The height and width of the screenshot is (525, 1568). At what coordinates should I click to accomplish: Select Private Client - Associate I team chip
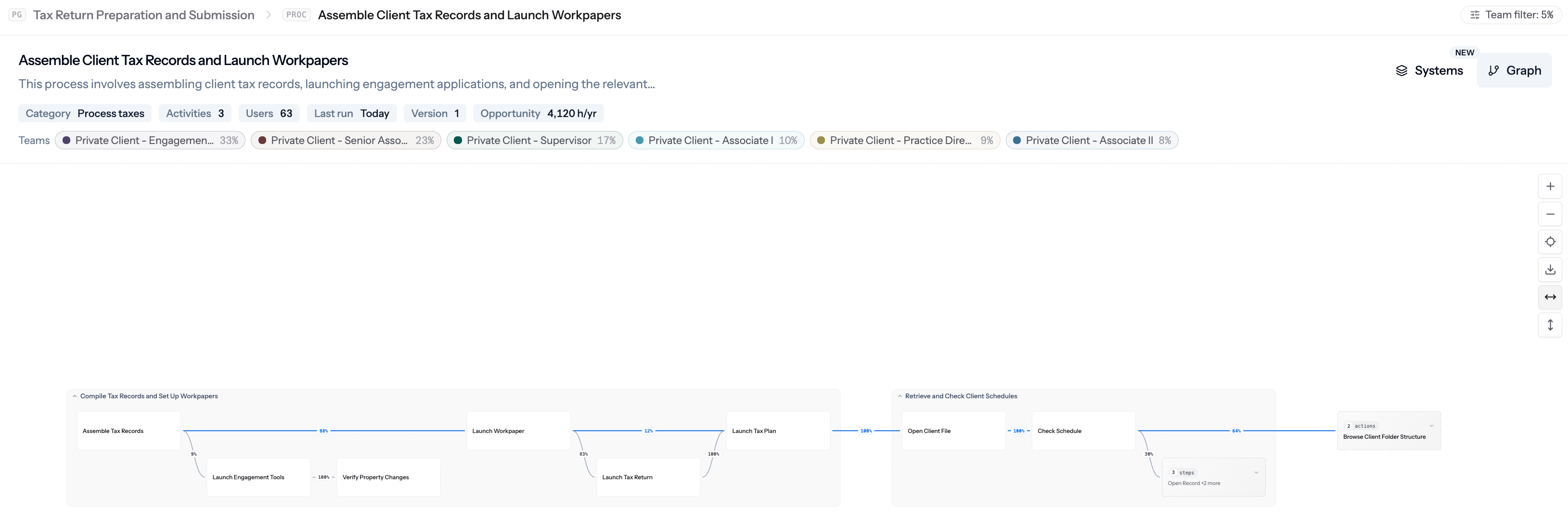click(x=716, y=140)
